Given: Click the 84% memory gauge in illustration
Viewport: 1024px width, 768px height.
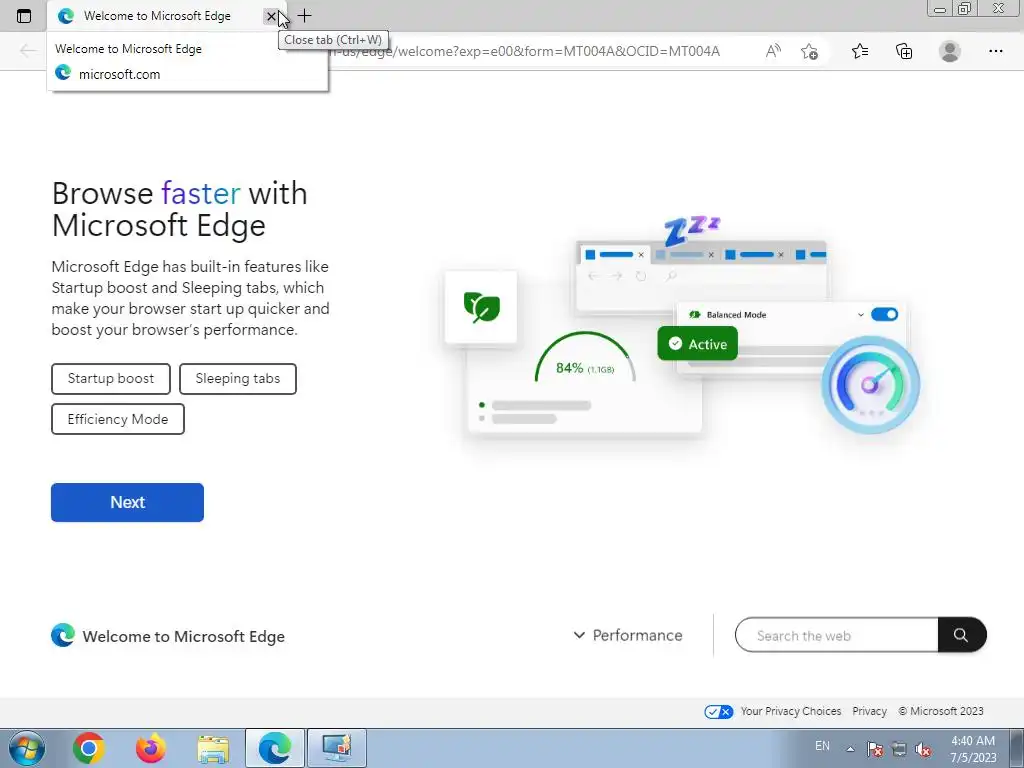Looking at the screenshot, I should pos(585,358).
